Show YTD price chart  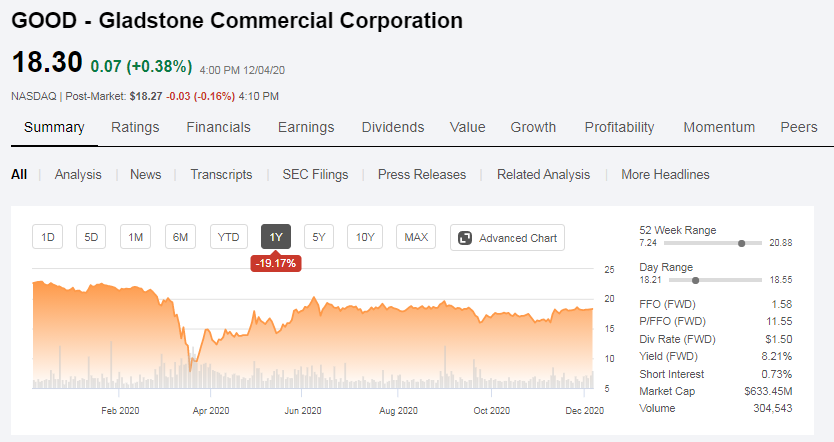click(x=229, y=237)
